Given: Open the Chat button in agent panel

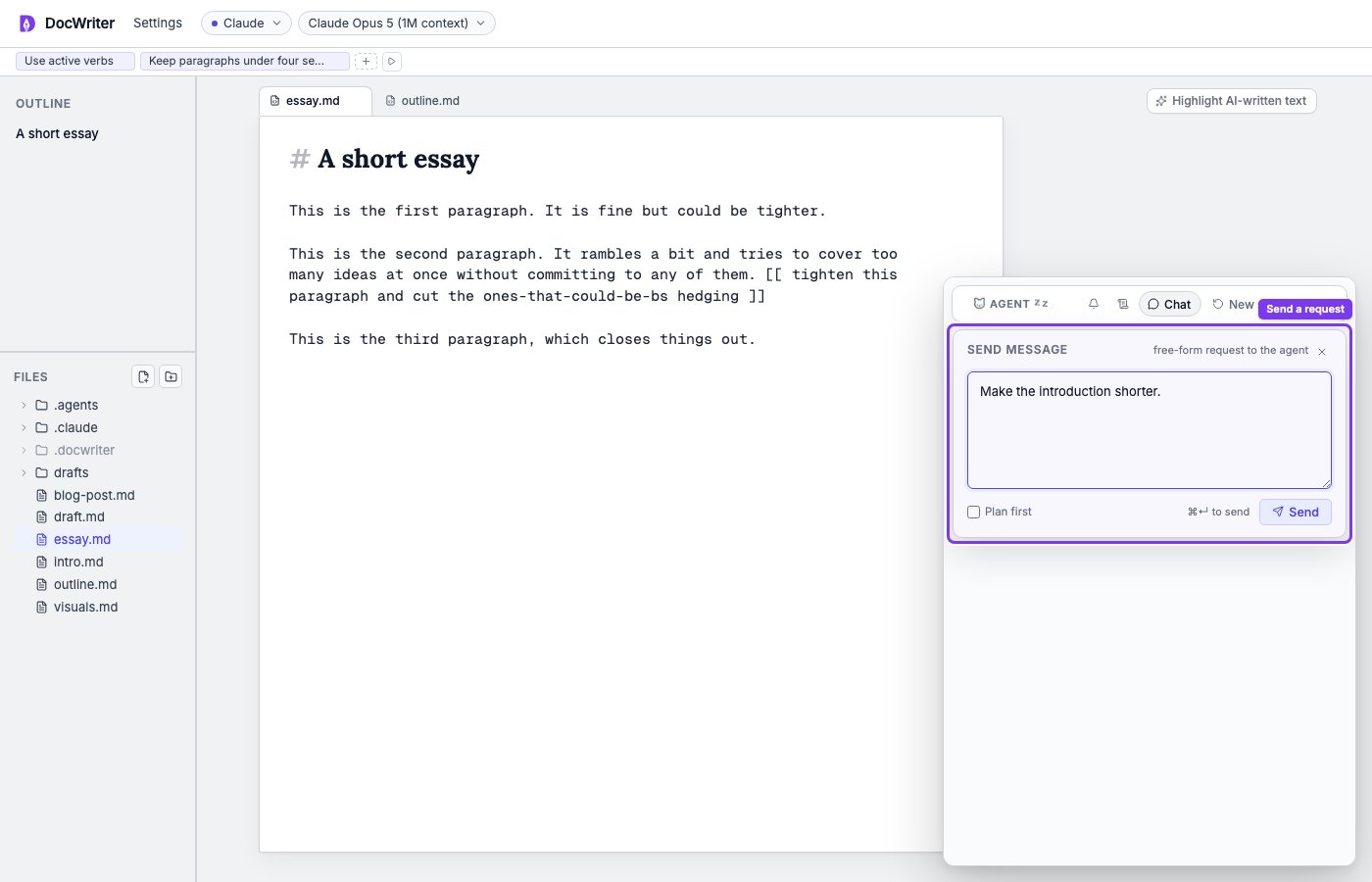Looking at the screenshot, I should click(x=1169, y=304).
